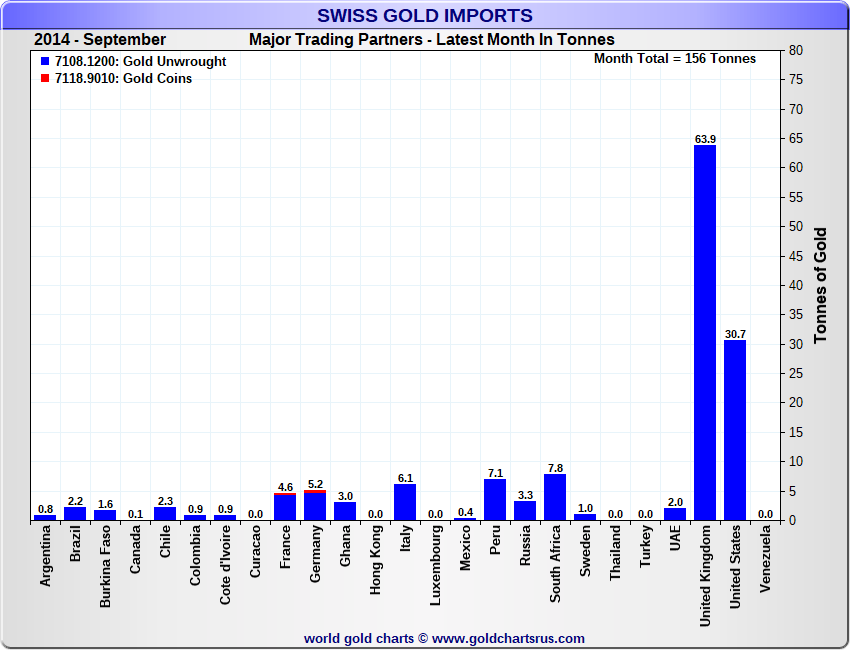Click the Russia bar

[525, 510]
